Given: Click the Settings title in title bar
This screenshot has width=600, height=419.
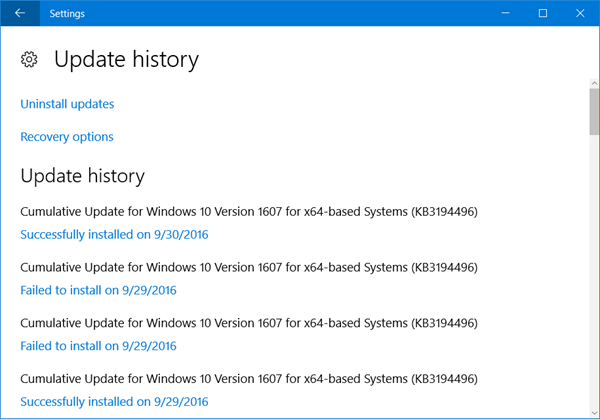Looking at the screenshot, I should 67,13.
